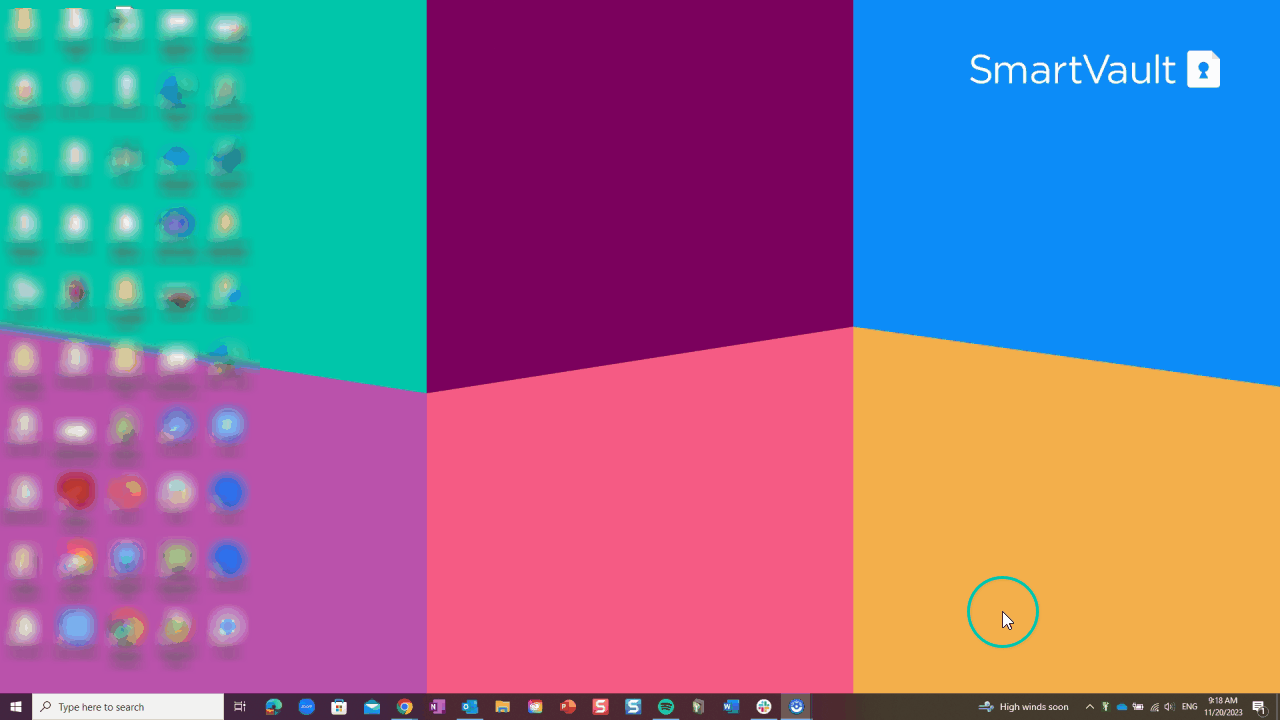
Task: Open Spotify from the taskbar
Action: coord(666,707)
